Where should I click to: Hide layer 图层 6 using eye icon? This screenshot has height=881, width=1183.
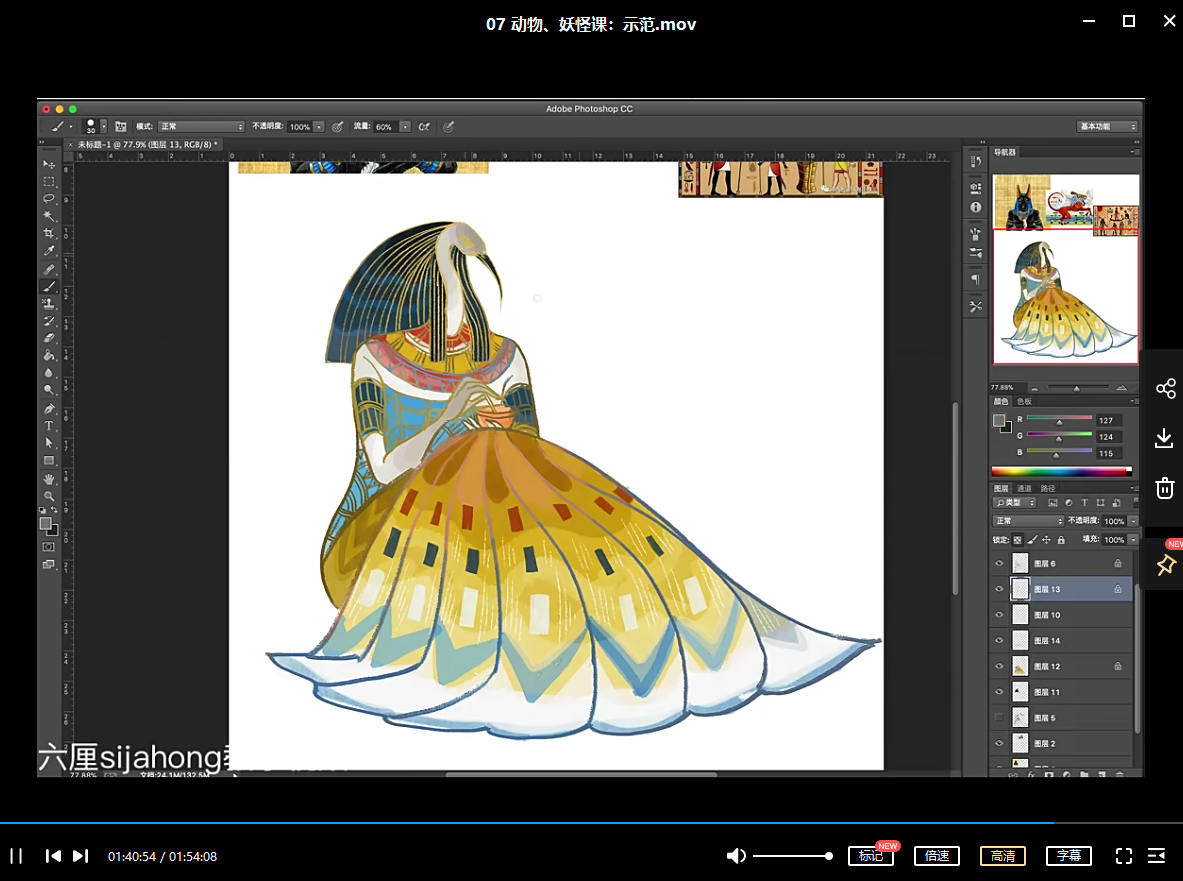pos(999,564)
